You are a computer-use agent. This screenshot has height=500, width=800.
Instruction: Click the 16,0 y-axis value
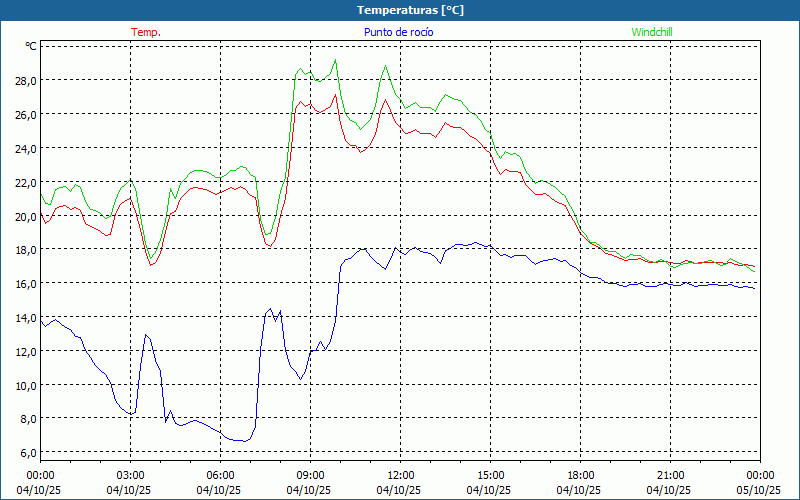click(25, 284)
